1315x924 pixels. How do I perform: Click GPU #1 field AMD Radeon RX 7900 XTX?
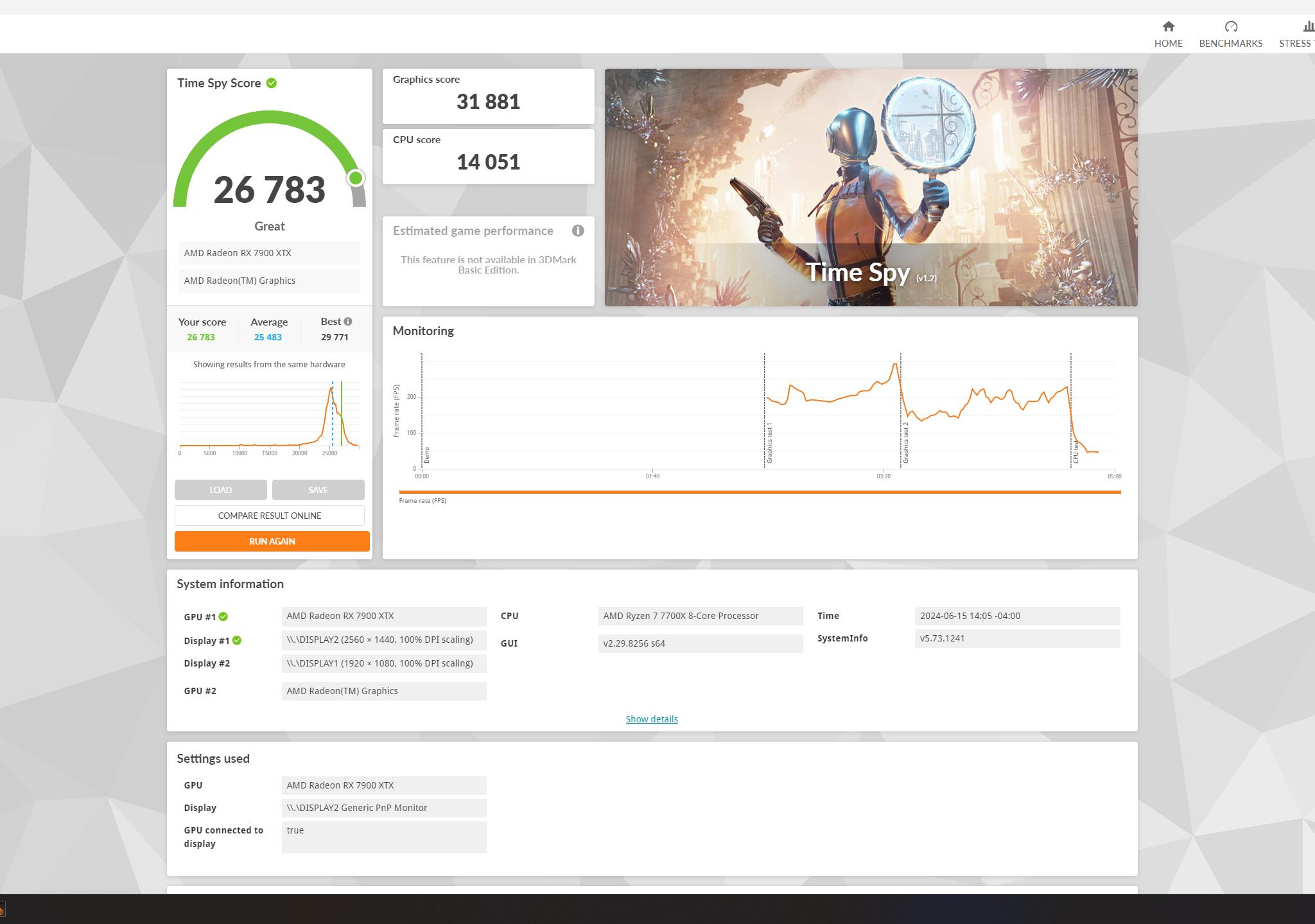click(x=384, y=616)
